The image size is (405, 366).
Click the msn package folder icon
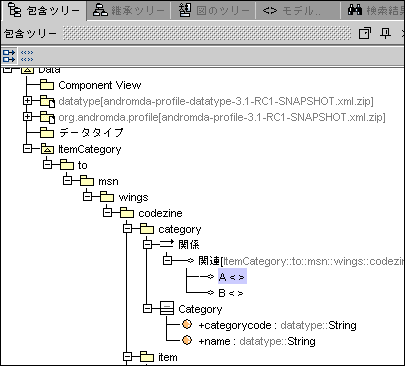87,181
